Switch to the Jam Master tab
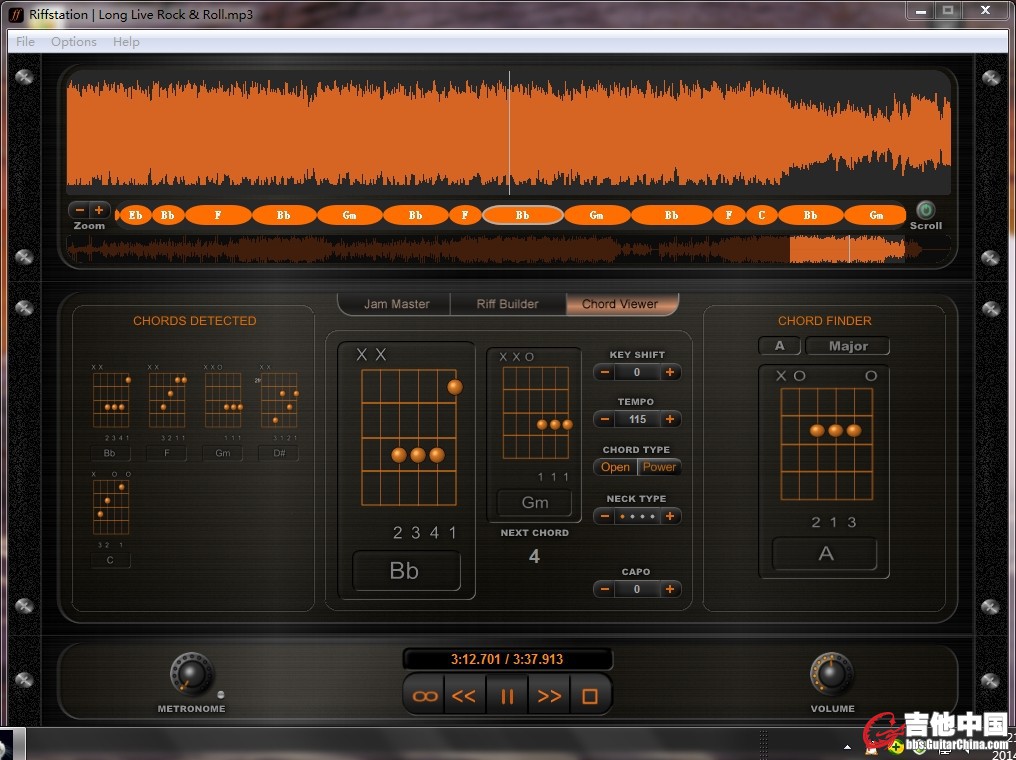 (396, 304)
